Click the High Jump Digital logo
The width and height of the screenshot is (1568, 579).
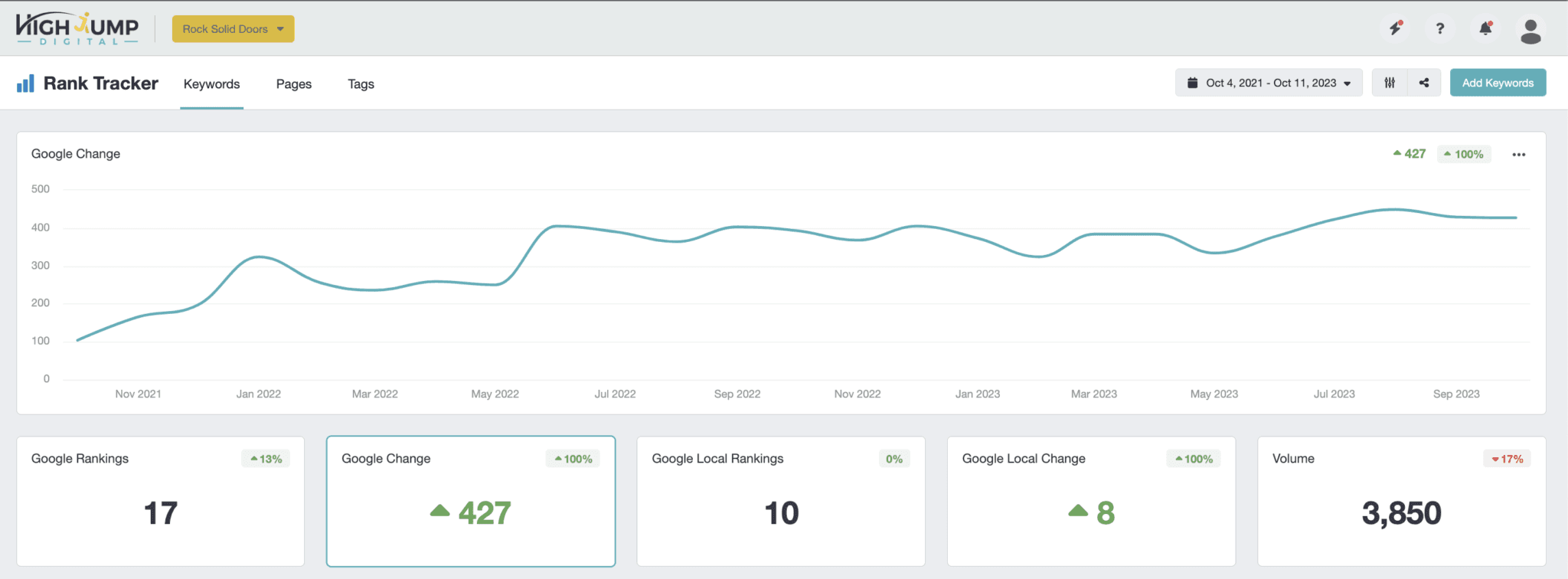click(77, 29)
